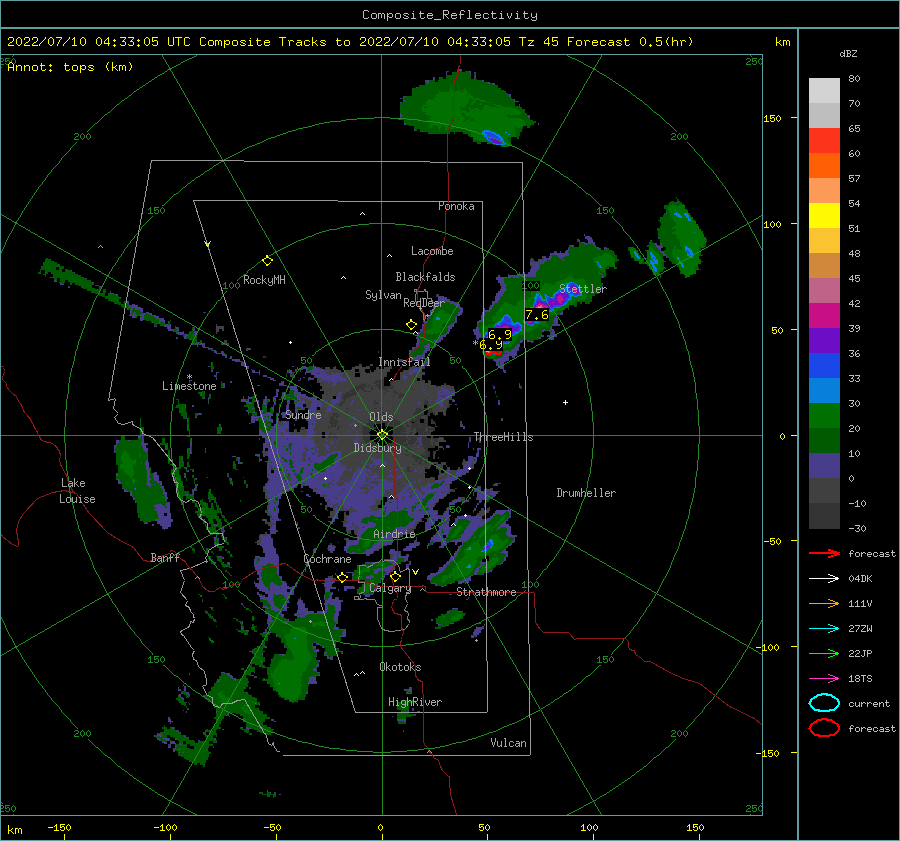Click the red forecast arrow in legend

tap(824, 553)
